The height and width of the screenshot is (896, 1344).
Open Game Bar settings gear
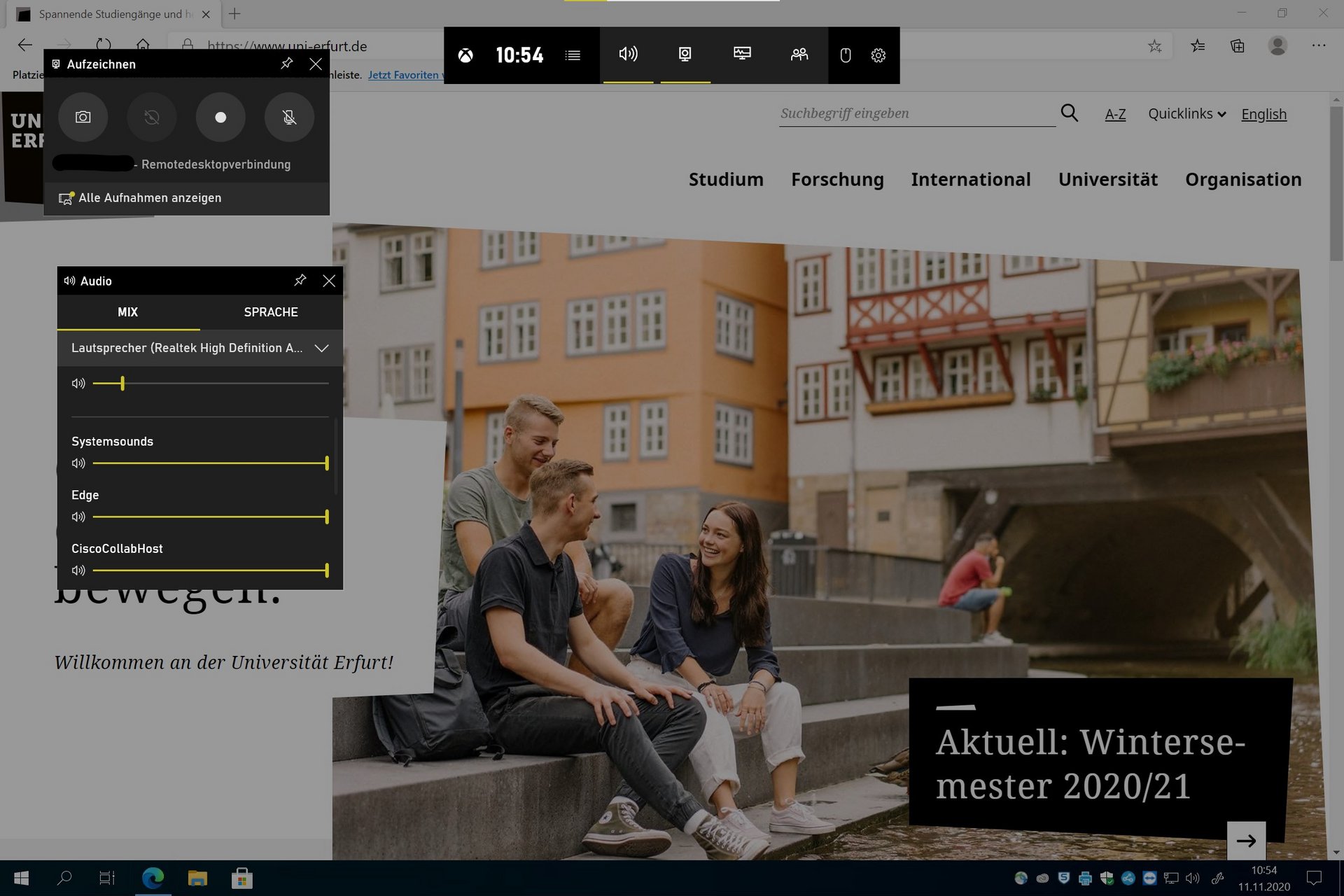pos(878,55)
